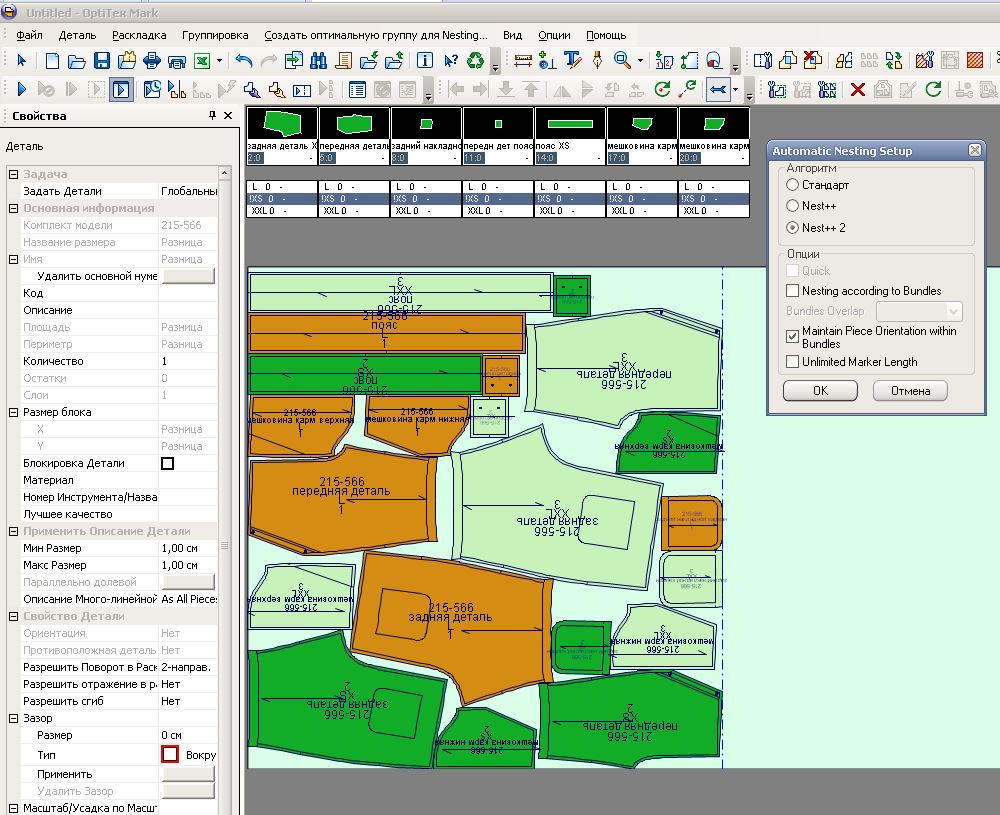This screenshot has height=815, width=1000.
Task: Select the Nest++ algorithm option
Action: click(x=793, y=206)
